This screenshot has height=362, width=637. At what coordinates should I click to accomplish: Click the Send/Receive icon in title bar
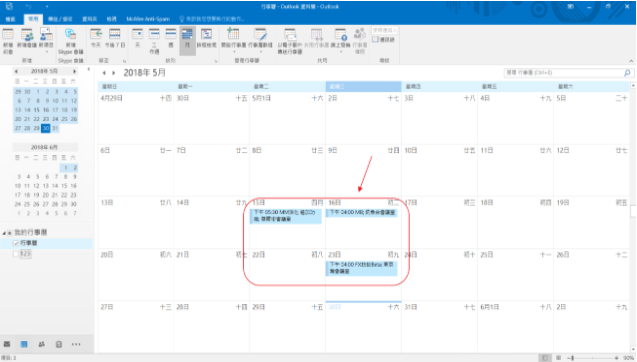(x=9, y=6)
